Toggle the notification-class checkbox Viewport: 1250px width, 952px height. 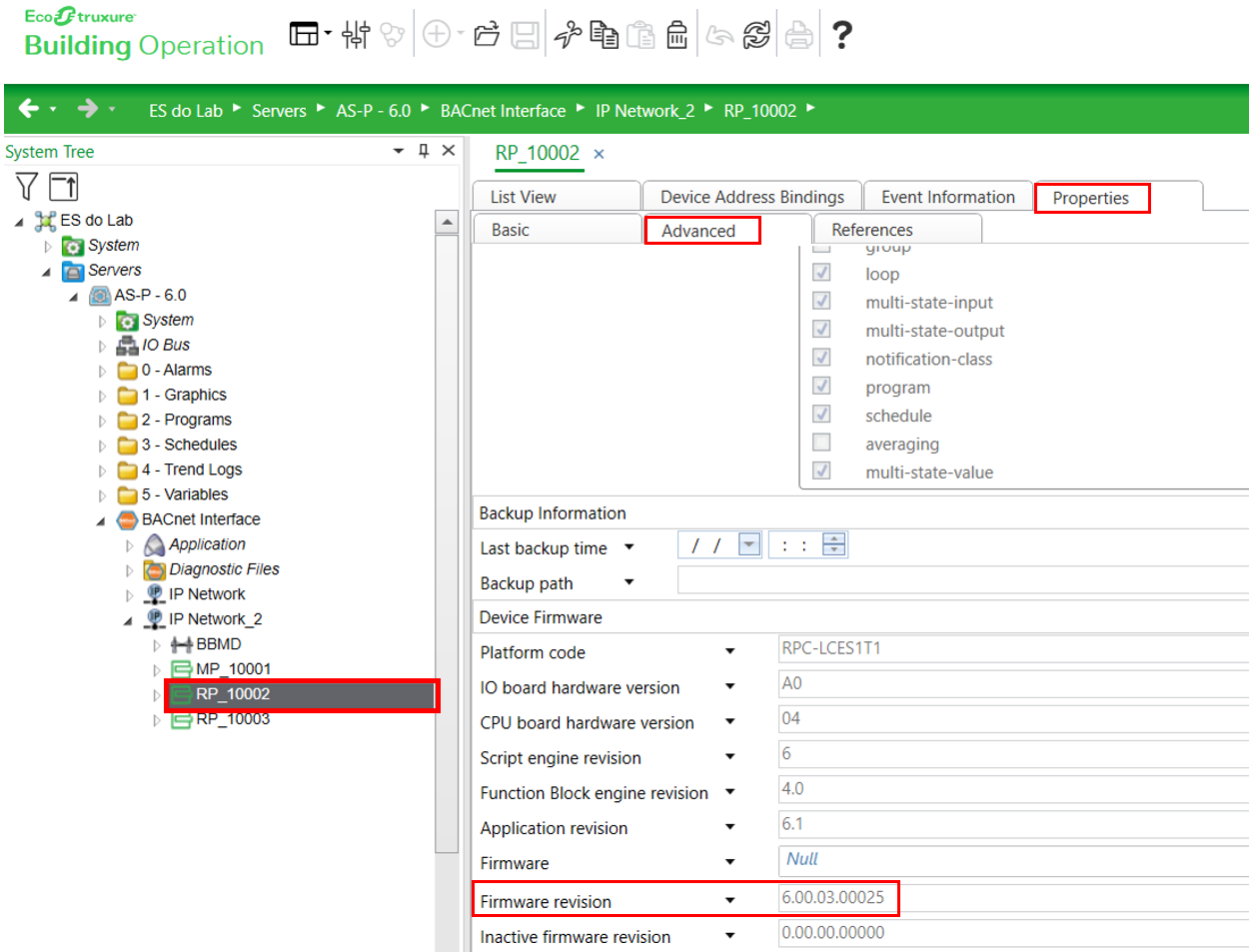coord(821,358)
